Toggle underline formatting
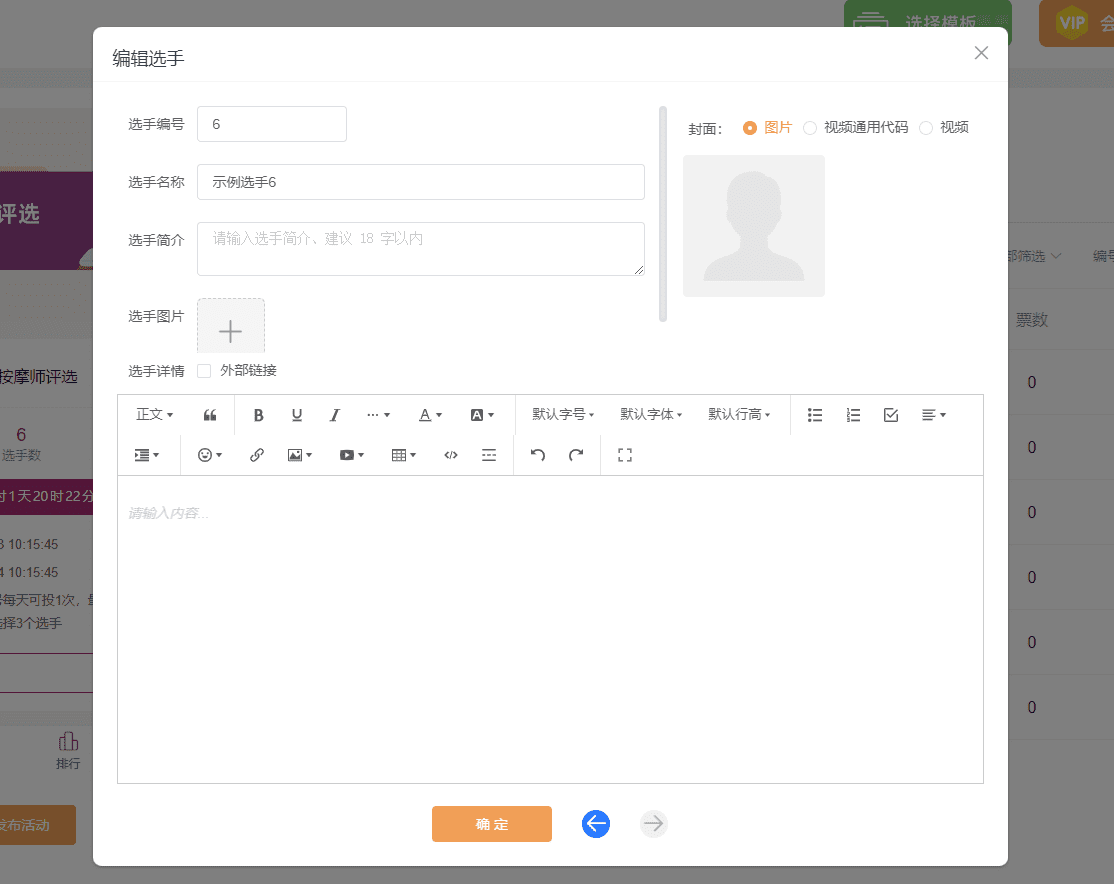The image size is (1114, 884). (x=296, y=414)
